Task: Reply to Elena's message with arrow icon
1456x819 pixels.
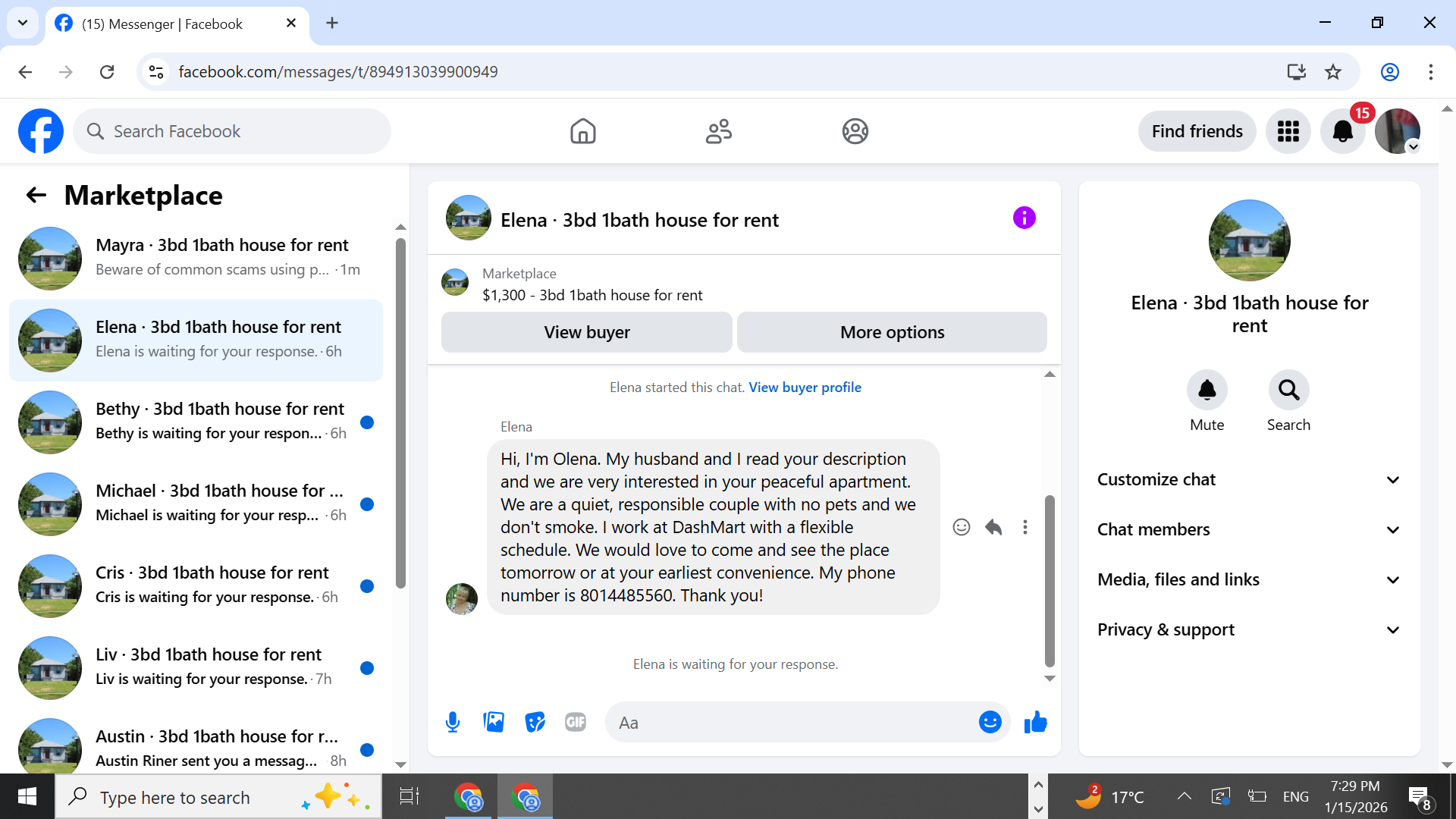Action: tap(993, 527)
